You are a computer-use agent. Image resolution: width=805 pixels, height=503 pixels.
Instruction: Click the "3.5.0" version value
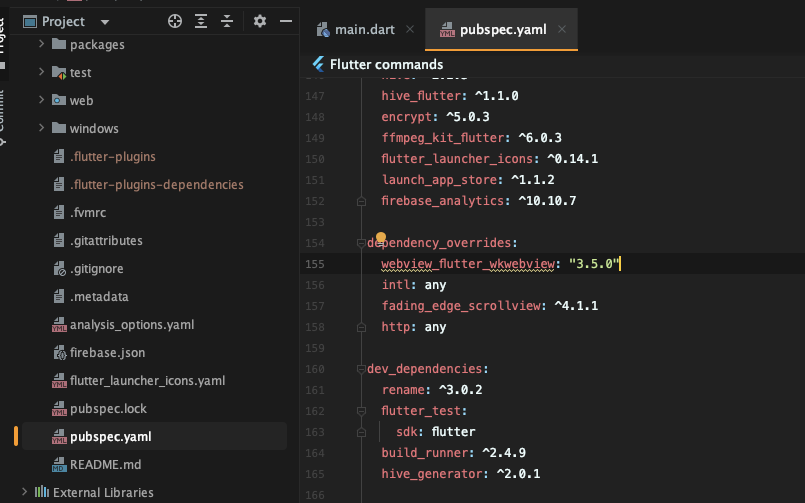pyautogui.click(x=593, y=264)
